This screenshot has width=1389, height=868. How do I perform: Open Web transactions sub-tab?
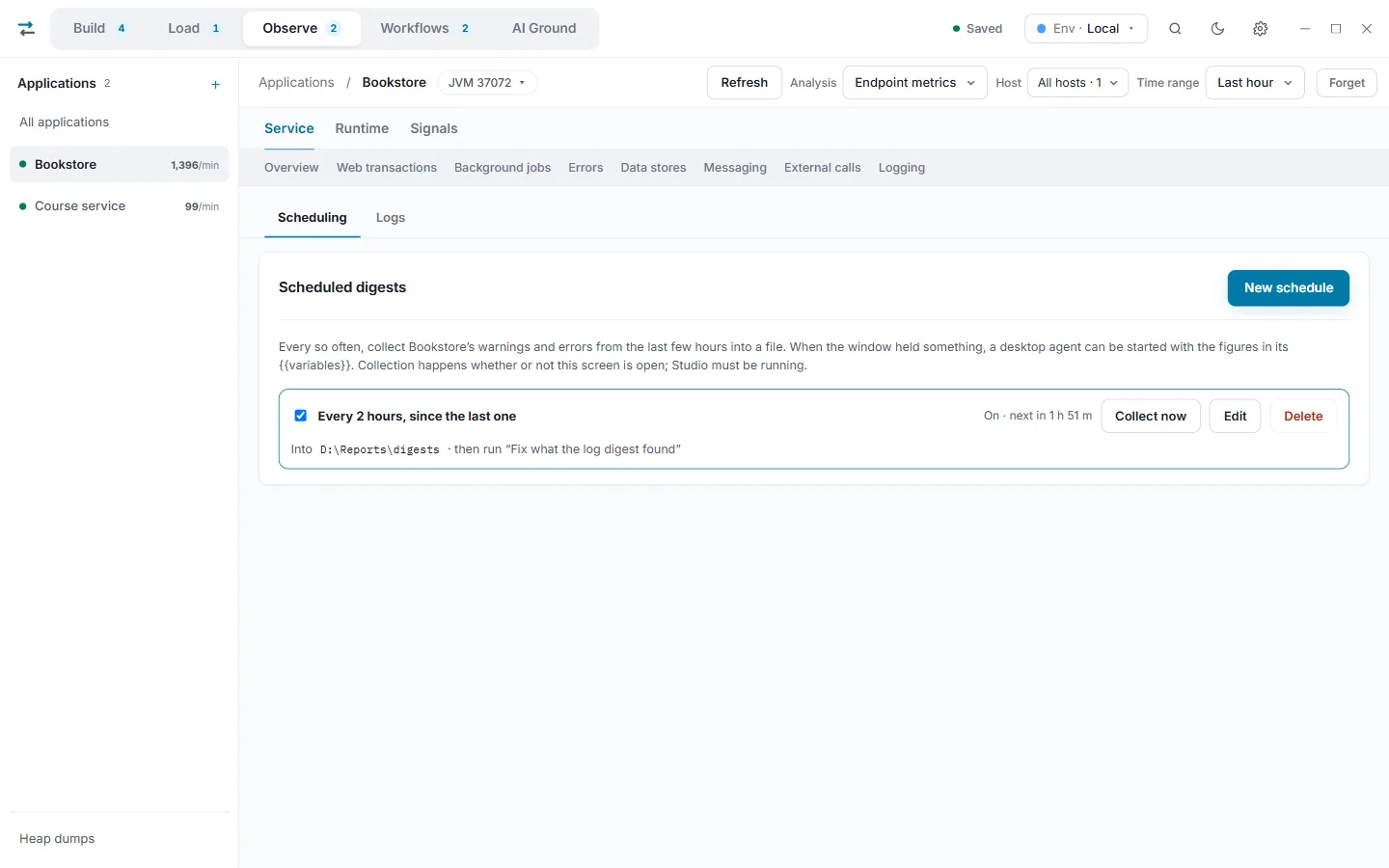pos(387,168)
